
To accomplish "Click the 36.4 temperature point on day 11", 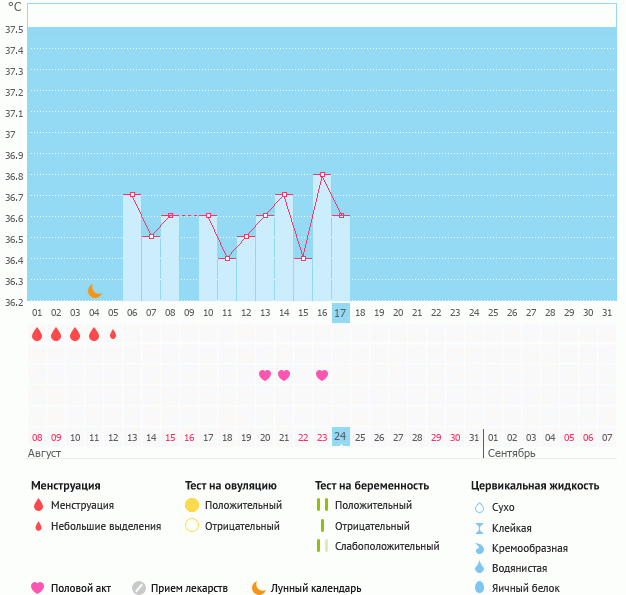I will click(x=227, y=258).
